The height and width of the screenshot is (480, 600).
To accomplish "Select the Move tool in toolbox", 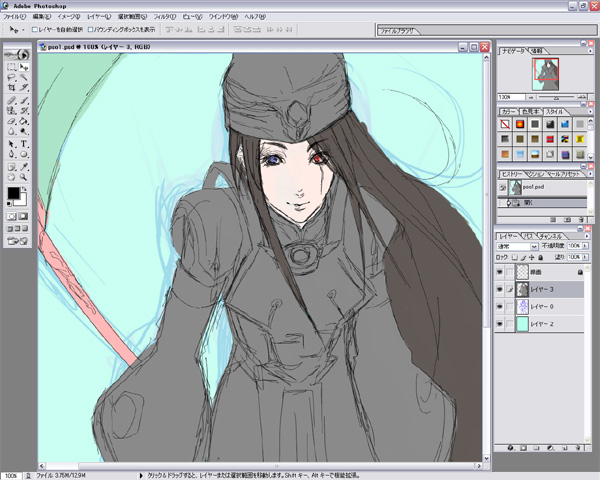I will 24,67.
